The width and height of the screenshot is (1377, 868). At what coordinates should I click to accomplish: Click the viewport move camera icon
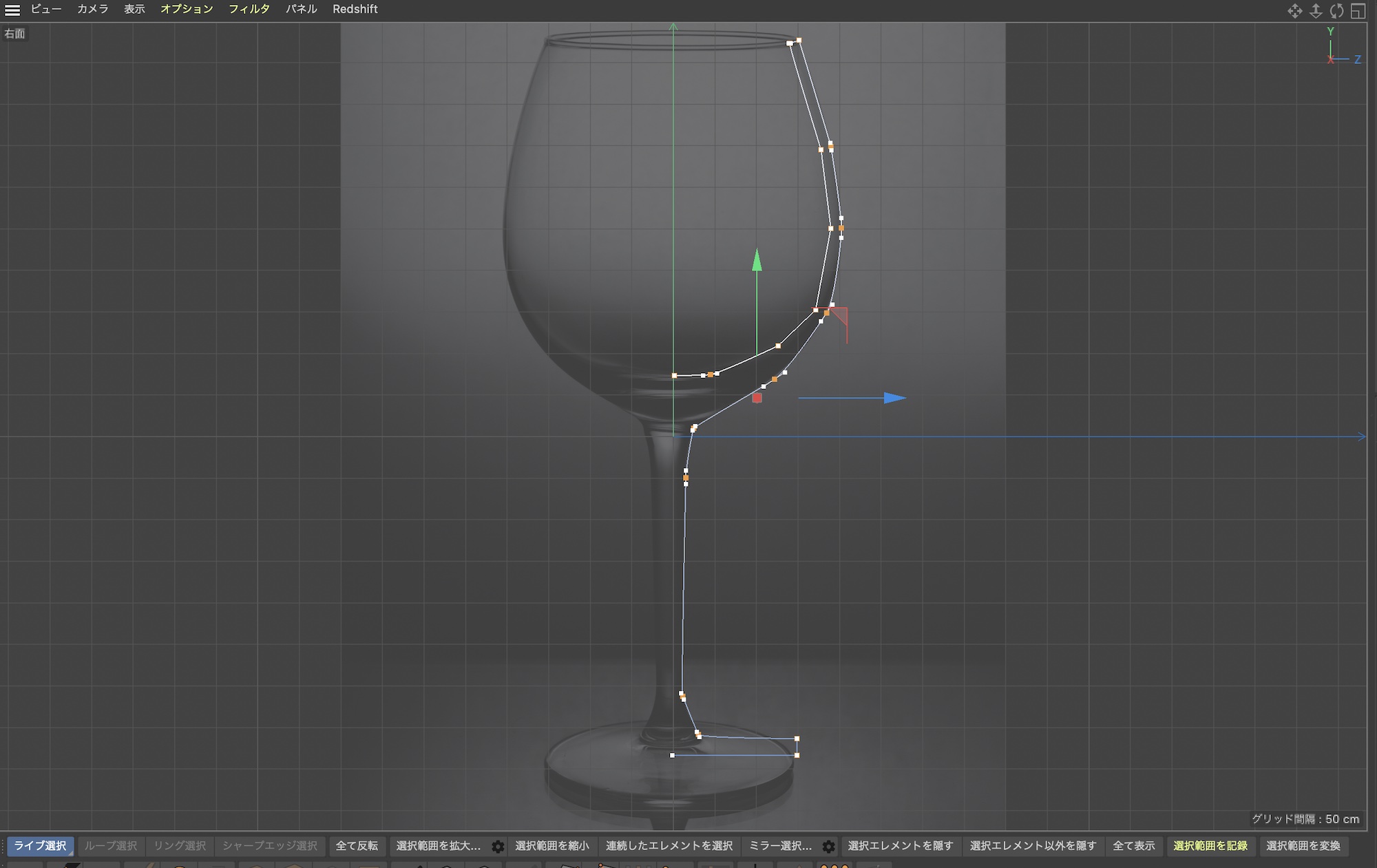(1294, 11)
